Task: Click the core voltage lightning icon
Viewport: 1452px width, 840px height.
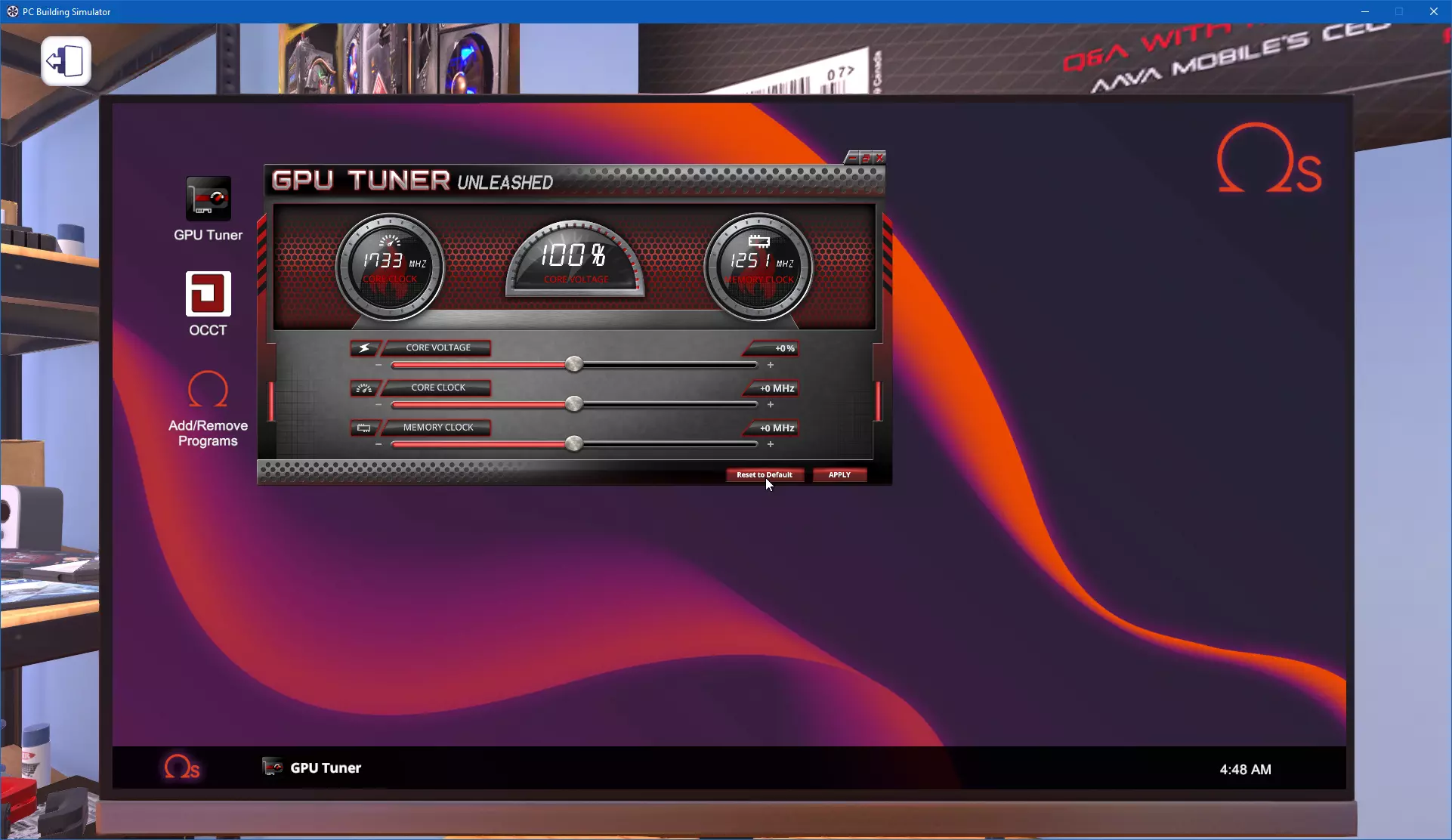Action: click(x=364, y=348)
